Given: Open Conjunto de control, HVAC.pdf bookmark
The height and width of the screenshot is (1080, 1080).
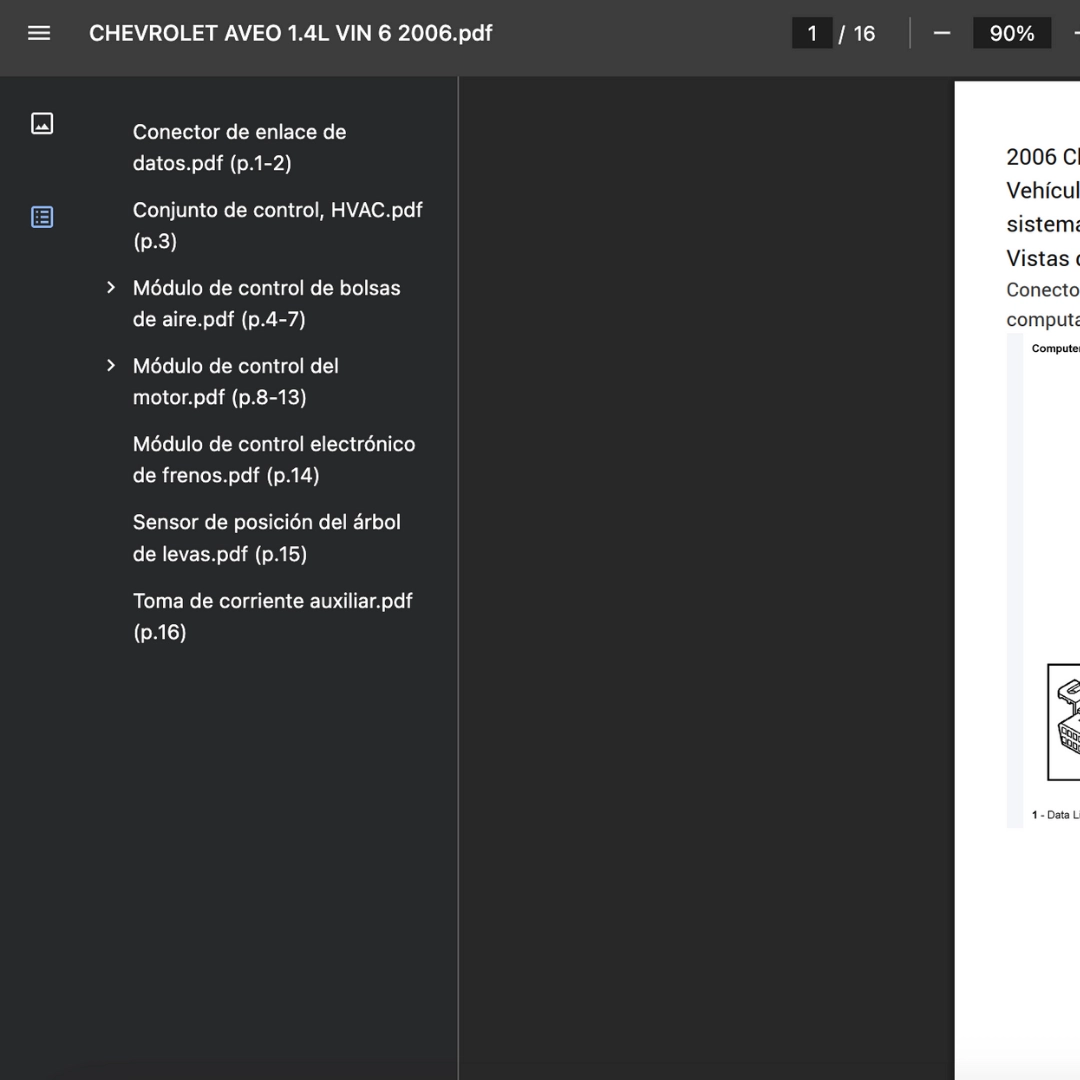Looking at the screenshot, I should (x=278, y=225).
